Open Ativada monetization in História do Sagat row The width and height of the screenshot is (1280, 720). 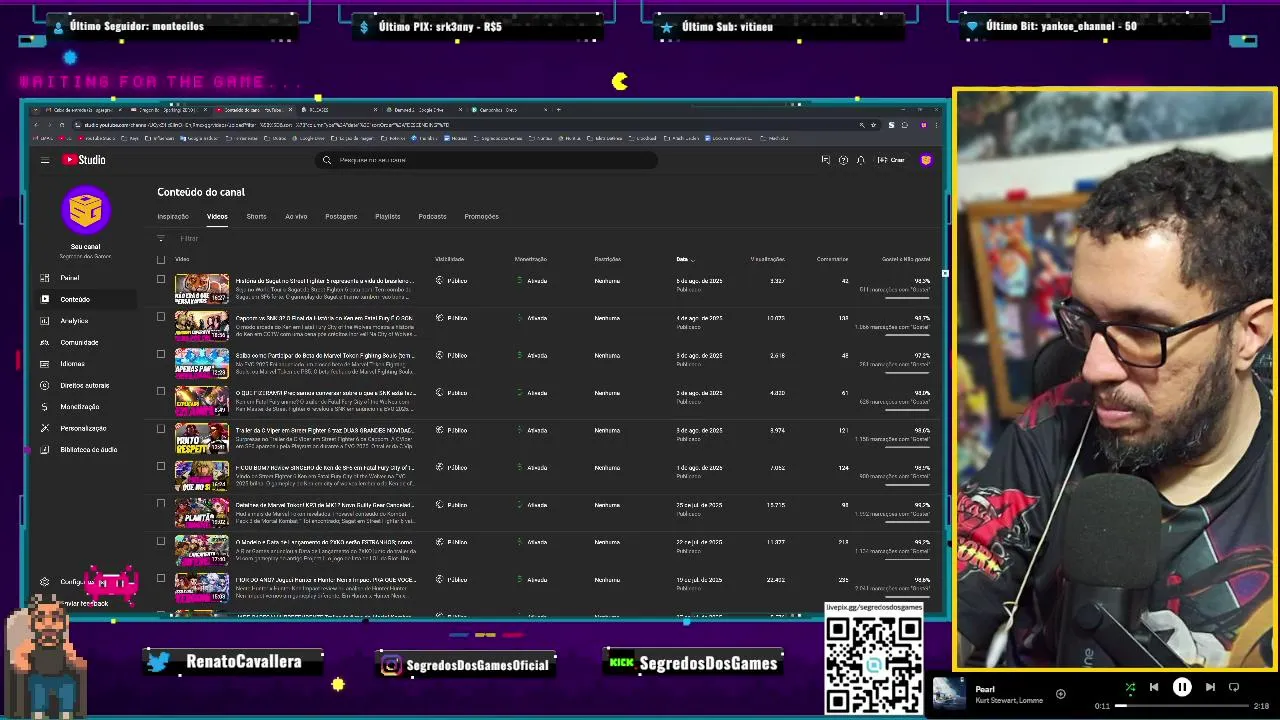point(532,281)
